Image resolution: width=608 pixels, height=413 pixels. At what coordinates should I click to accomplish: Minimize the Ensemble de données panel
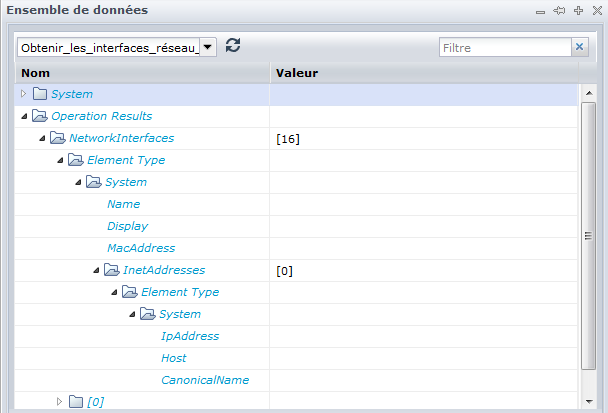tap(540, 11)
